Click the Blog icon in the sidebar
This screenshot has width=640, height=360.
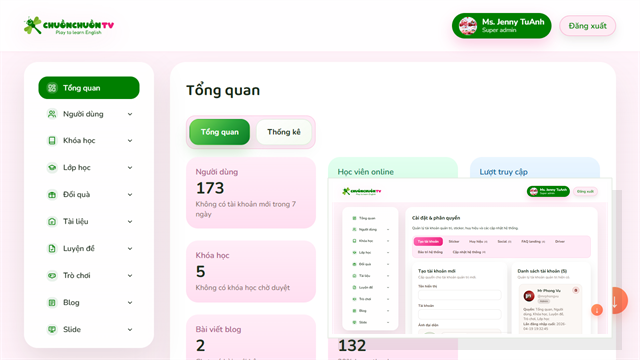pyautogui.click(x=52, y=302)
